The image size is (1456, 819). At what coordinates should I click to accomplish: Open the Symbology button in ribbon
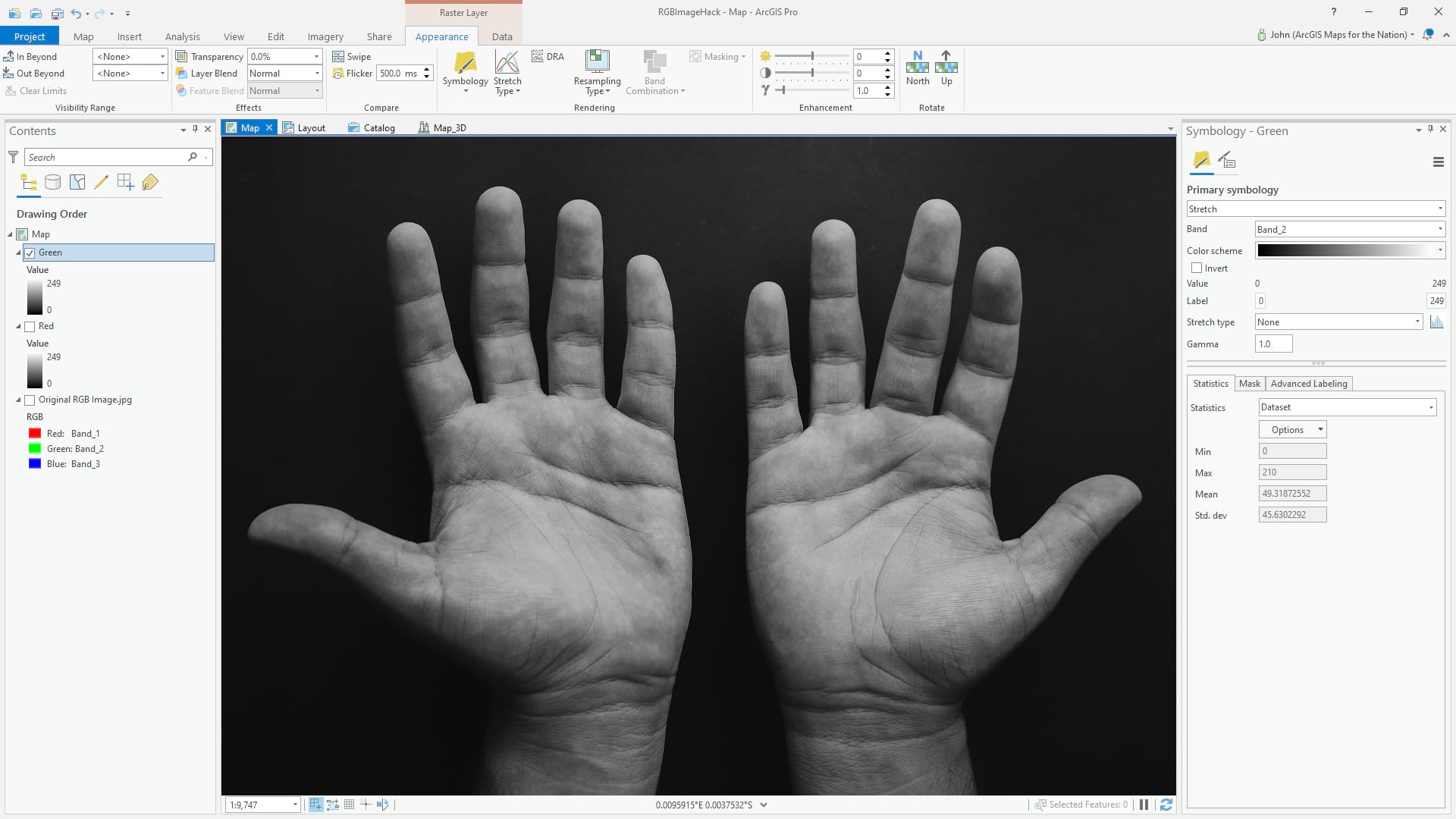pos(465,70)
